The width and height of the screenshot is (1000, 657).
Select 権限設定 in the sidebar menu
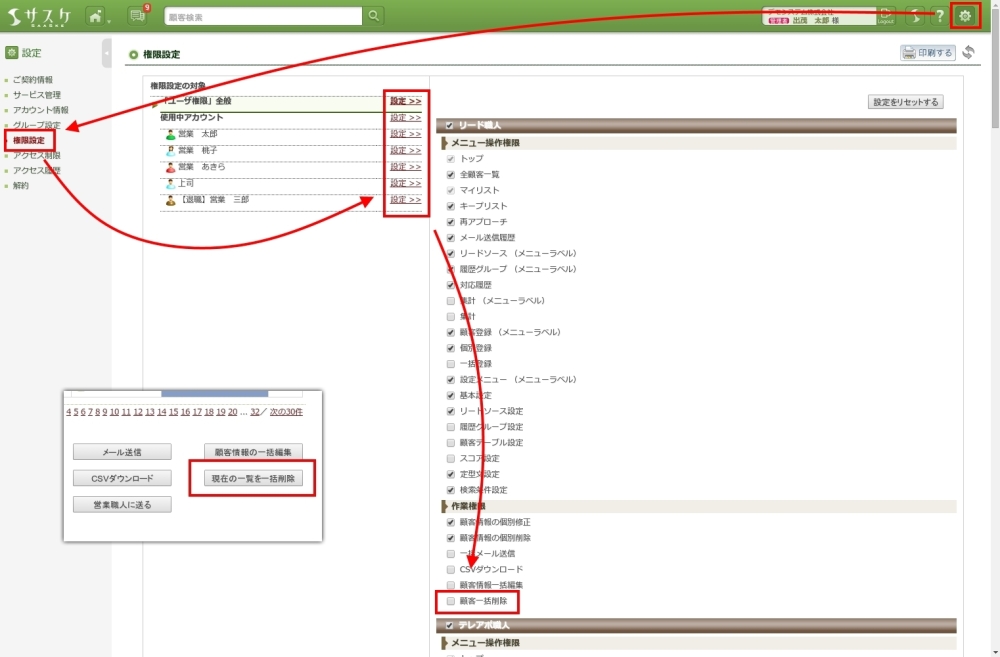pyautogui.click(x=29, y=140)
